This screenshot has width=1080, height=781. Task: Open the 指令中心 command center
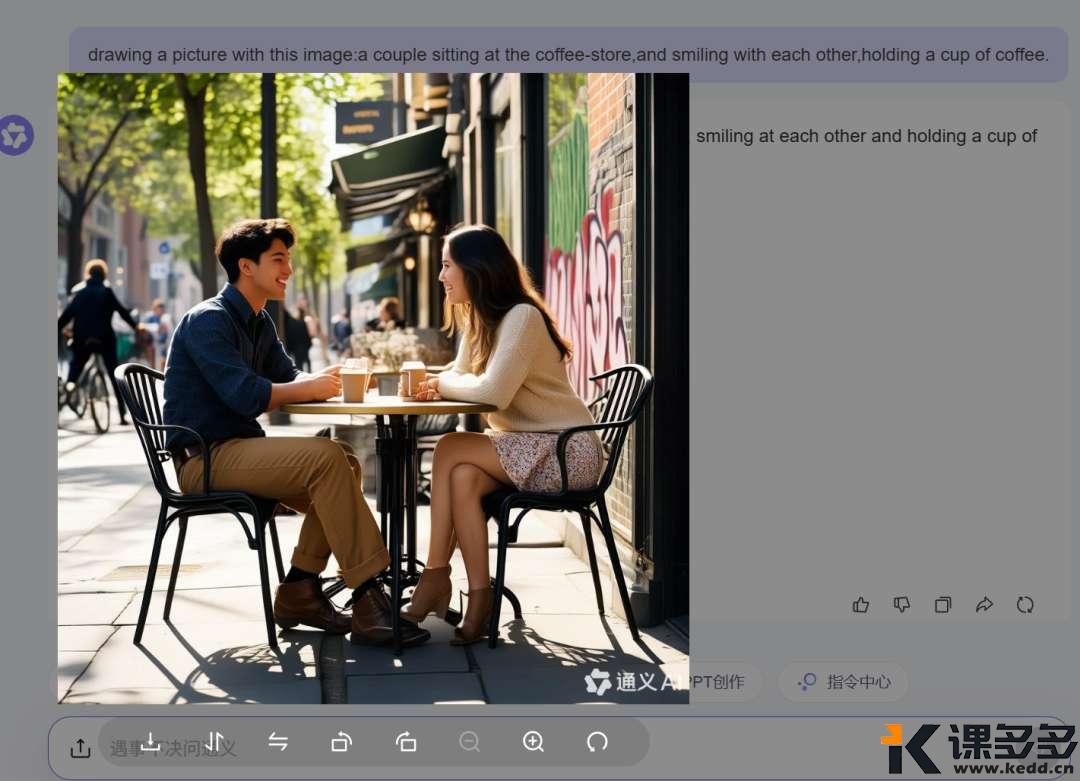coord(845,682)
